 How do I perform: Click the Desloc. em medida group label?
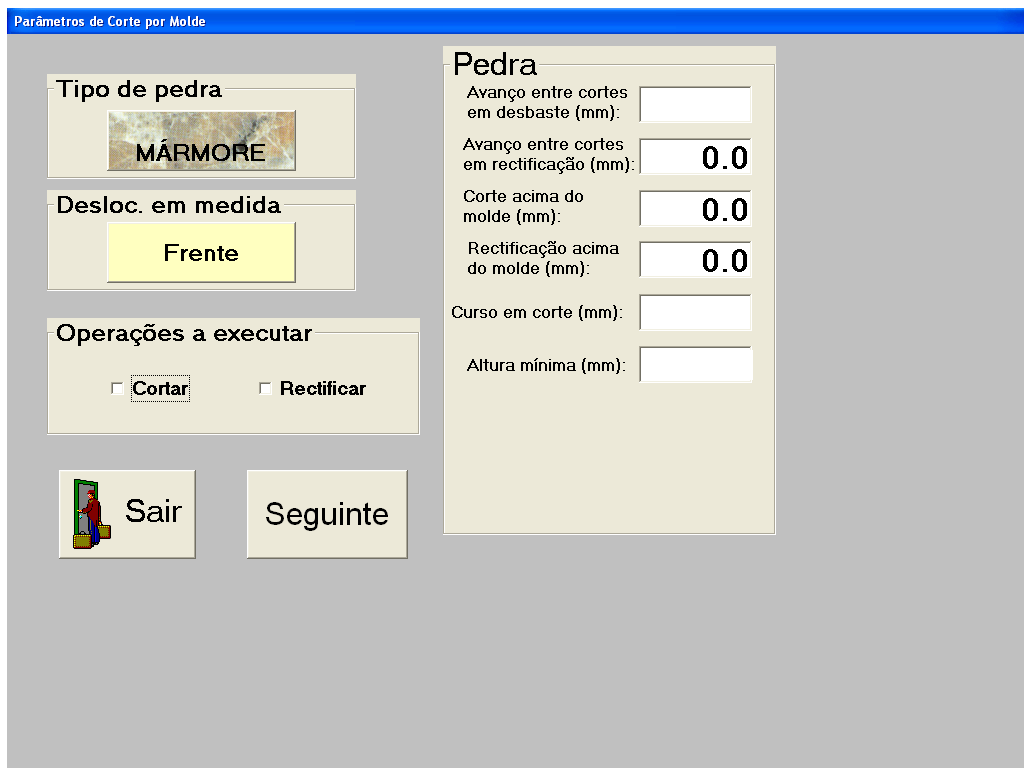point(168,206)
